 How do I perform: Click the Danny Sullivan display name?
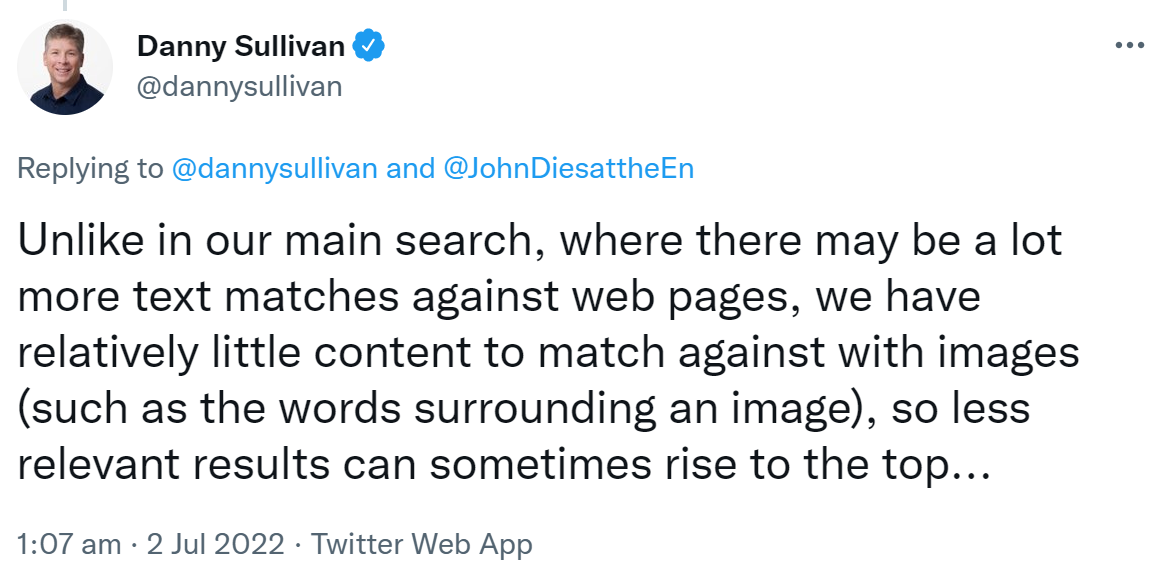(244, 45)
